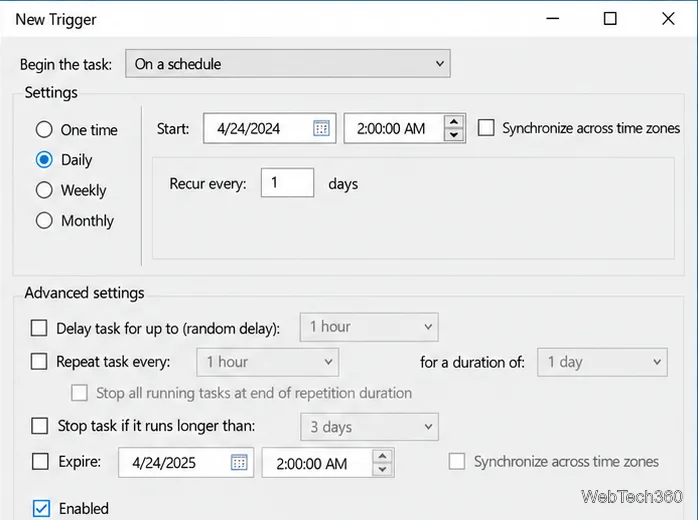The image size is (698, 520).
Task: Uncheck the Enabled checkbox
Action: click(41, 508)
